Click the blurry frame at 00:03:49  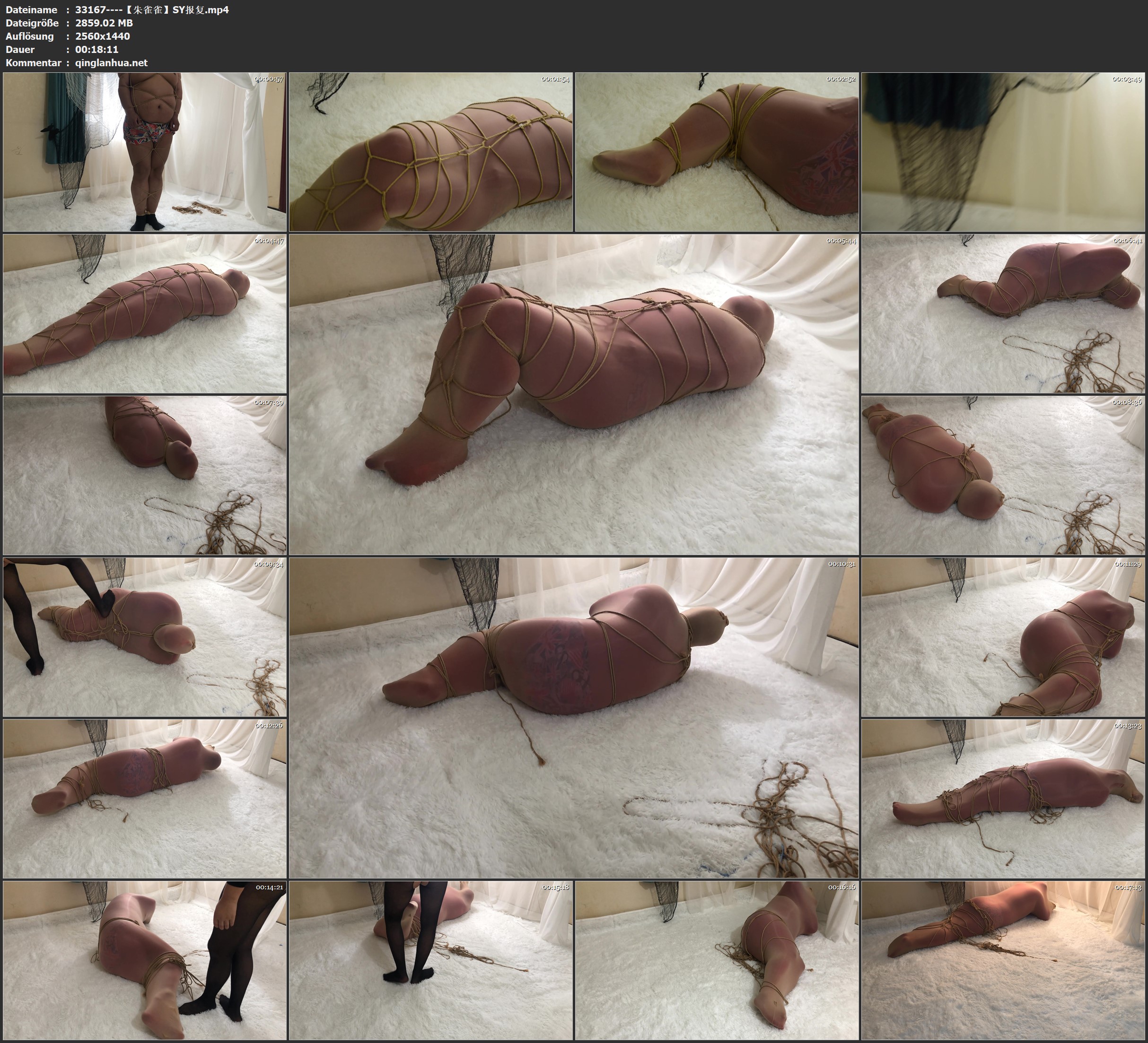(1003, 152)
